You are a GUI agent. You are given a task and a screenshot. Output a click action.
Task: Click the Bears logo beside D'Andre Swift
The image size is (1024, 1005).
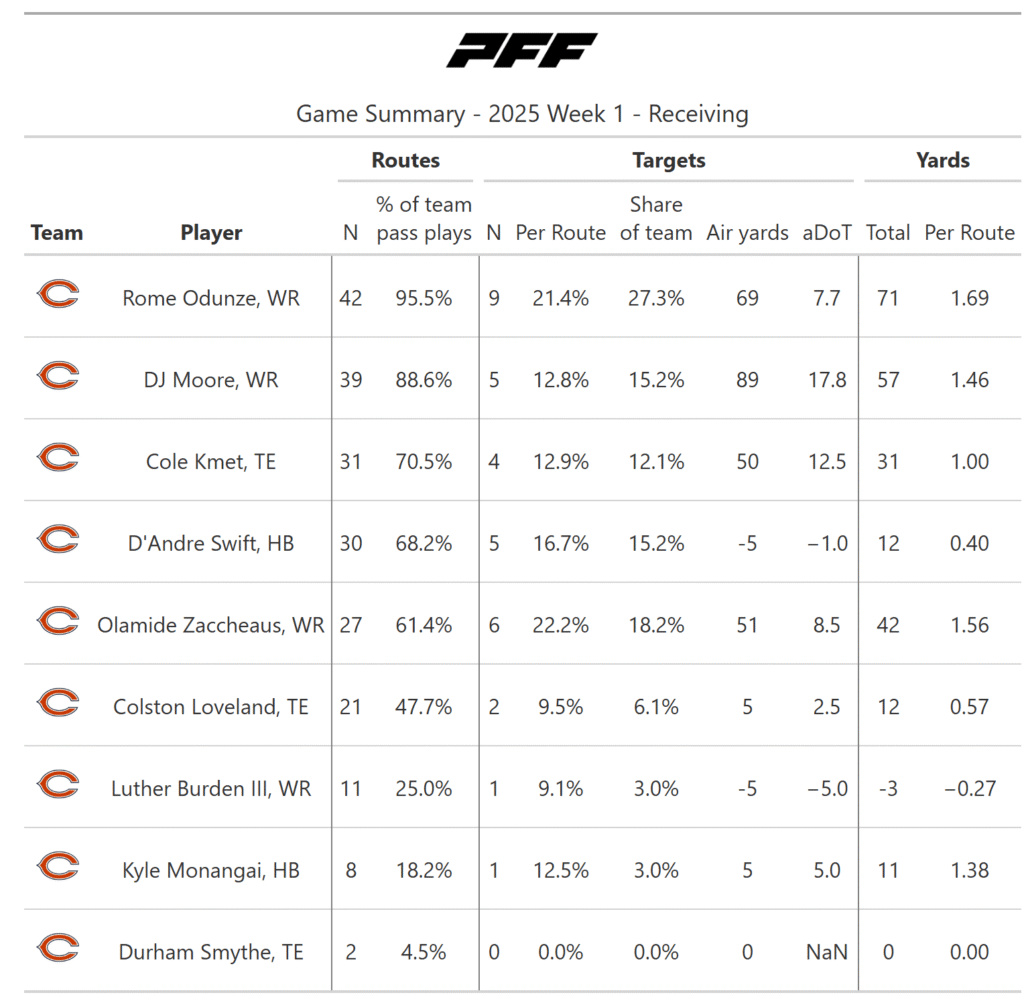[x=57, y=541]
